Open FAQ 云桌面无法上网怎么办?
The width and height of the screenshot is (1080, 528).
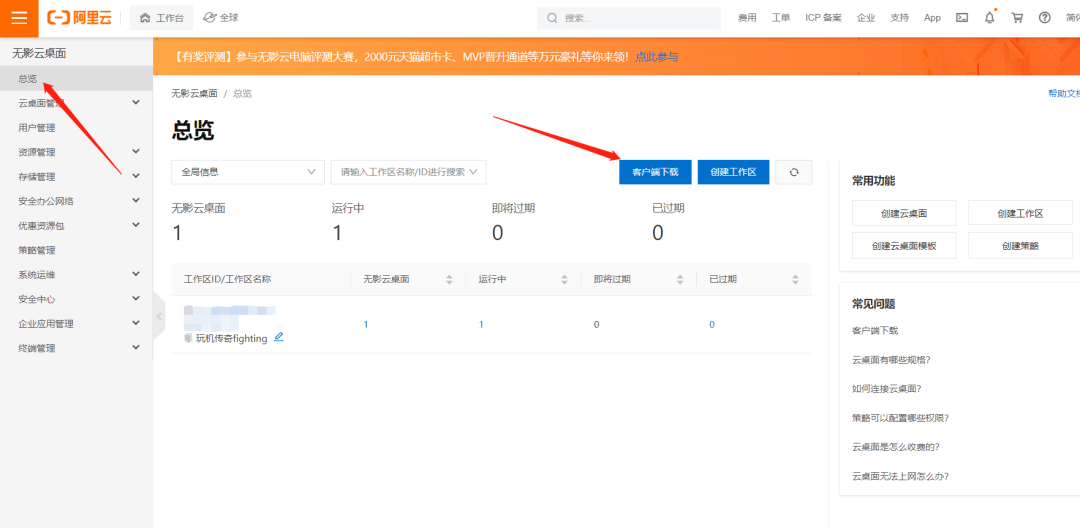900,476
